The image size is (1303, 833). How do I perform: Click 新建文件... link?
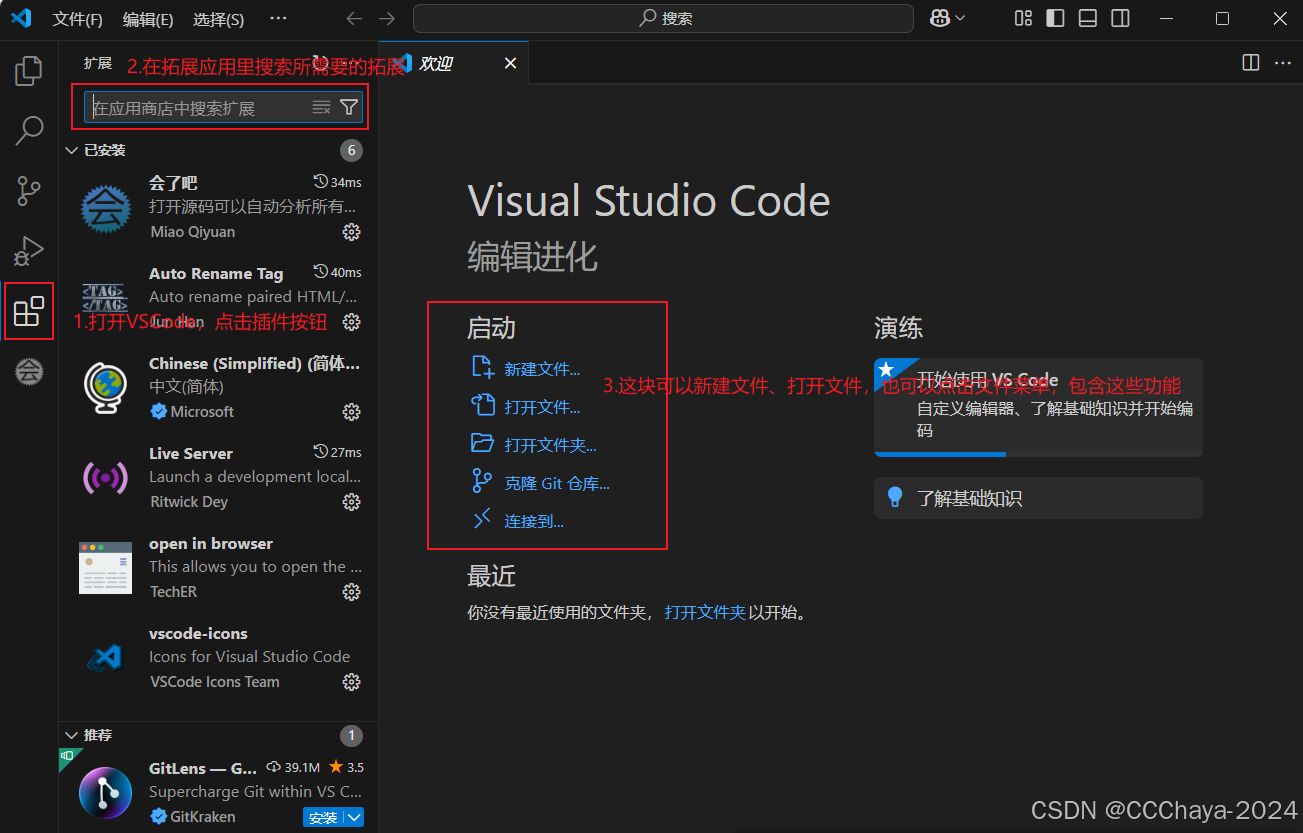(542, 369)
